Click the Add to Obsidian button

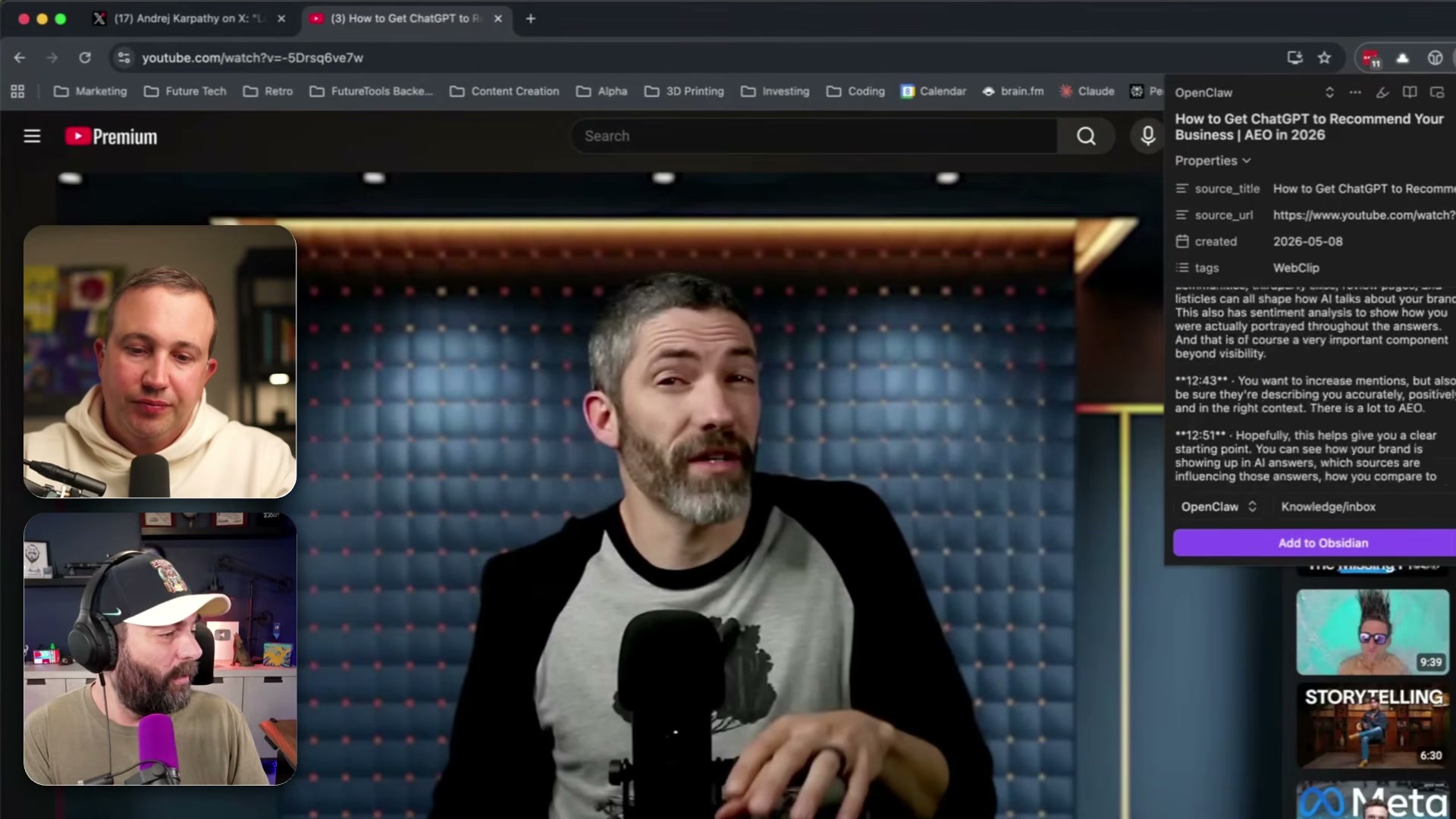(1314, 543)
